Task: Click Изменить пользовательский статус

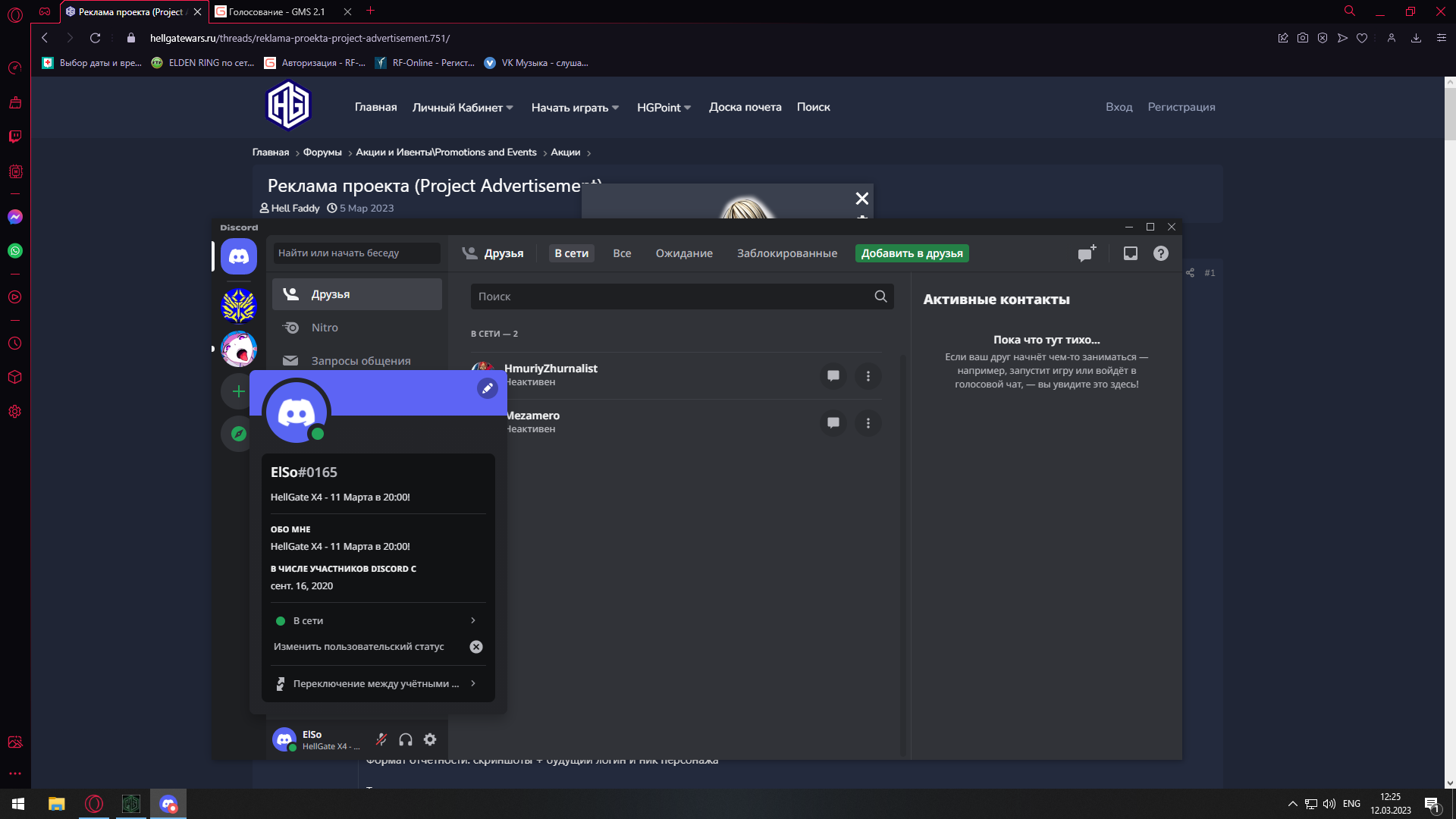Action: click(359, 647)
